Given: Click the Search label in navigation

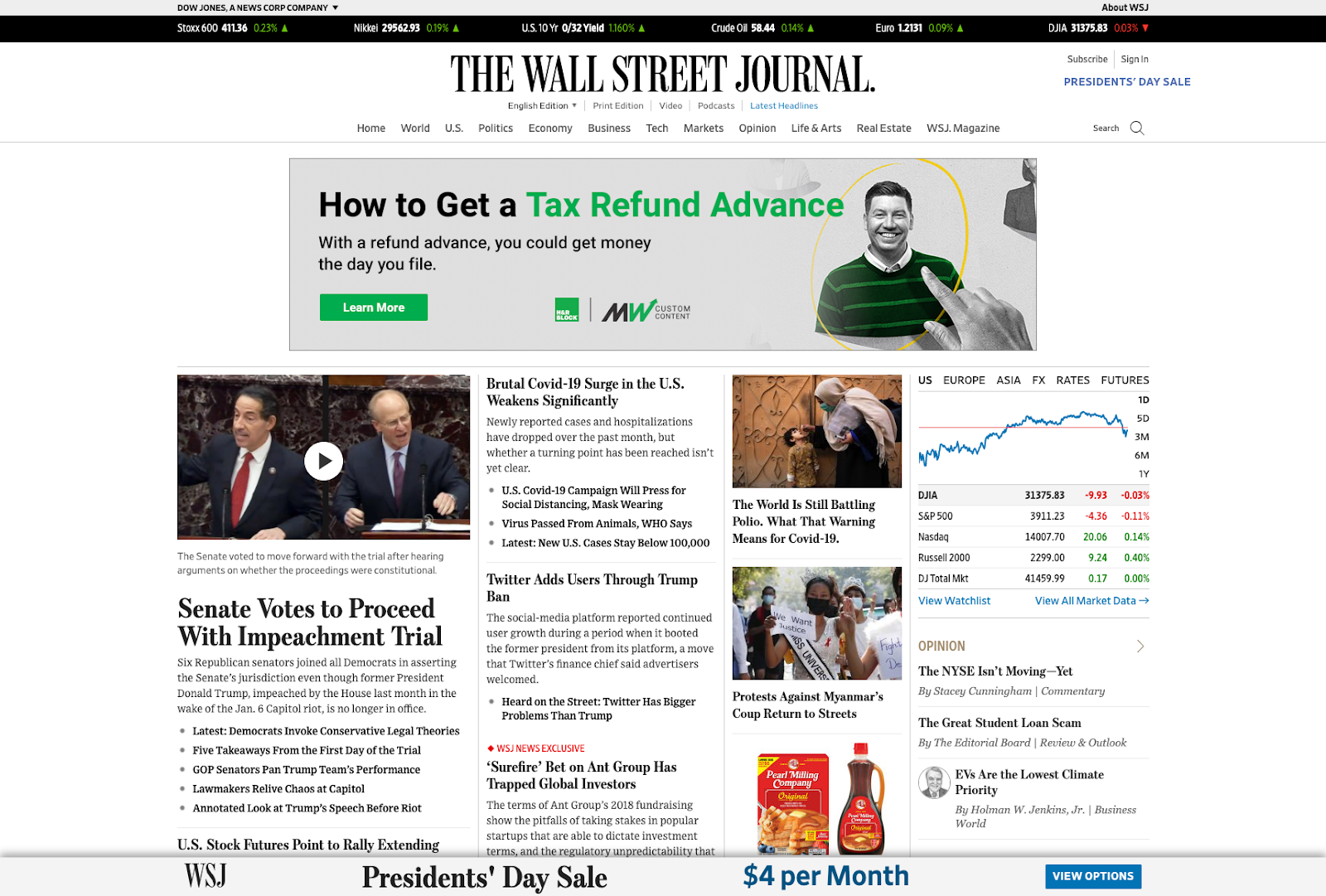Looking at the screenshot, I should click(x=1106, y=128).
